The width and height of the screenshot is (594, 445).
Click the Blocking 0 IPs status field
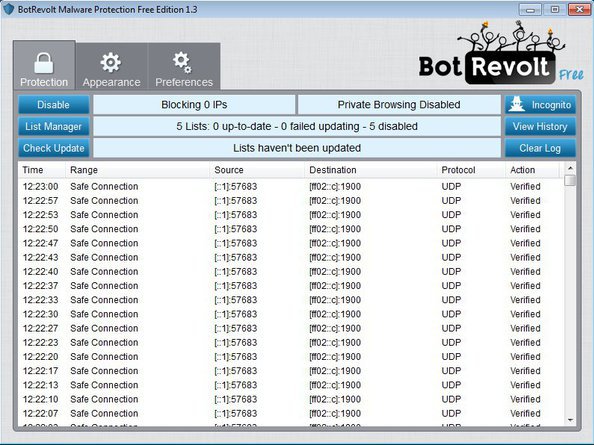194,105
